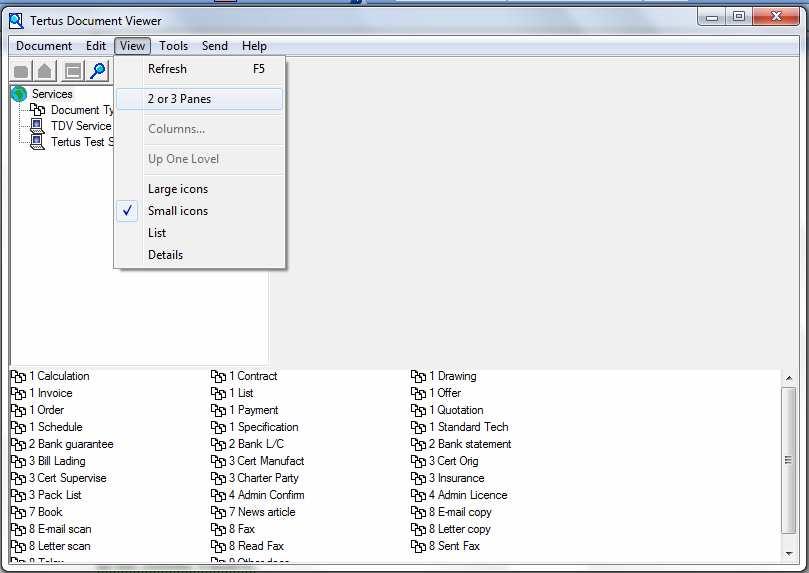Click the first grey toolbar icon
809x573 pixels.
(21, 71)
